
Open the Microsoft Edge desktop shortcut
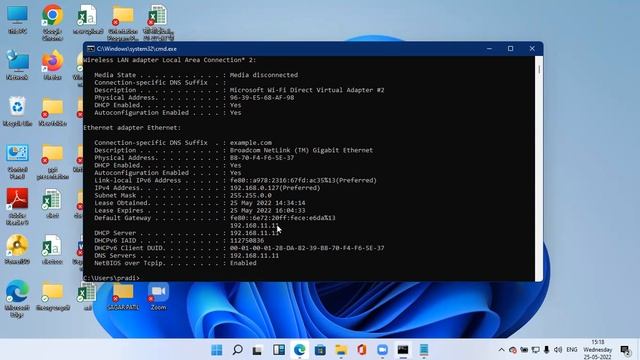click(17, 298)
